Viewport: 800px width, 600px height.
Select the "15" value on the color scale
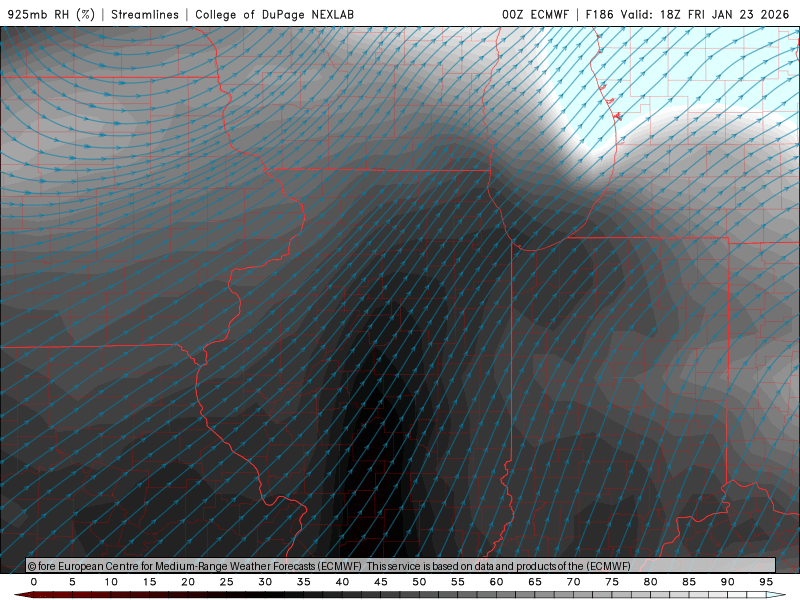pyautogui.click(x=149, y=582)
